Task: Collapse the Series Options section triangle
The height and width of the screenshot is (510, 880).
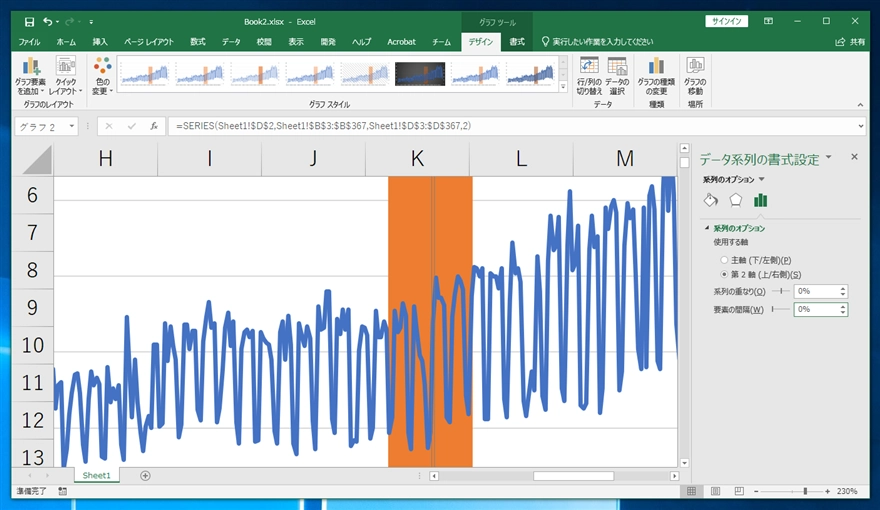Action: click(x=707, y=228)
